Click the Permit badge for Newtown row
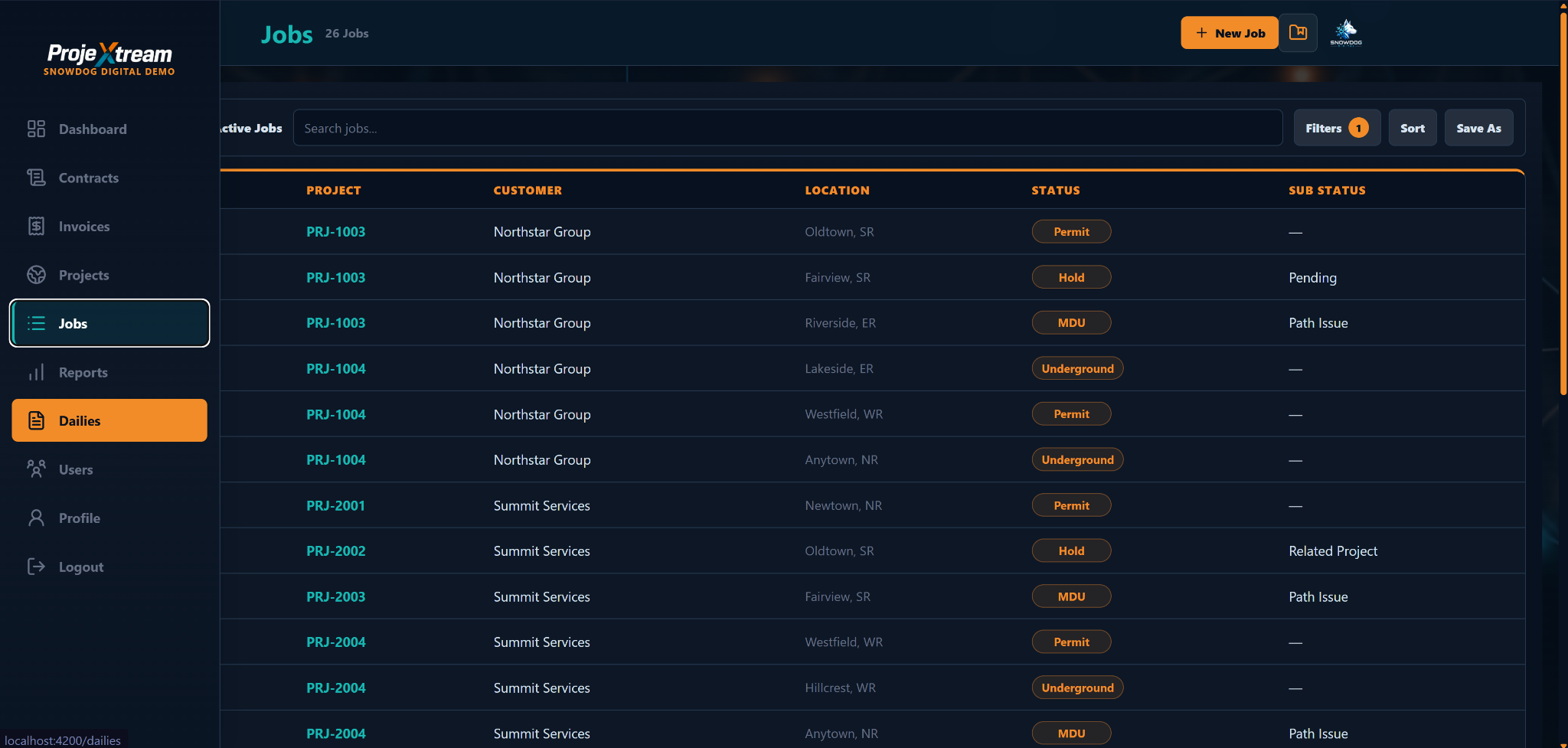The width and height of the screenshot is (1568, 748). point(1071,505)
